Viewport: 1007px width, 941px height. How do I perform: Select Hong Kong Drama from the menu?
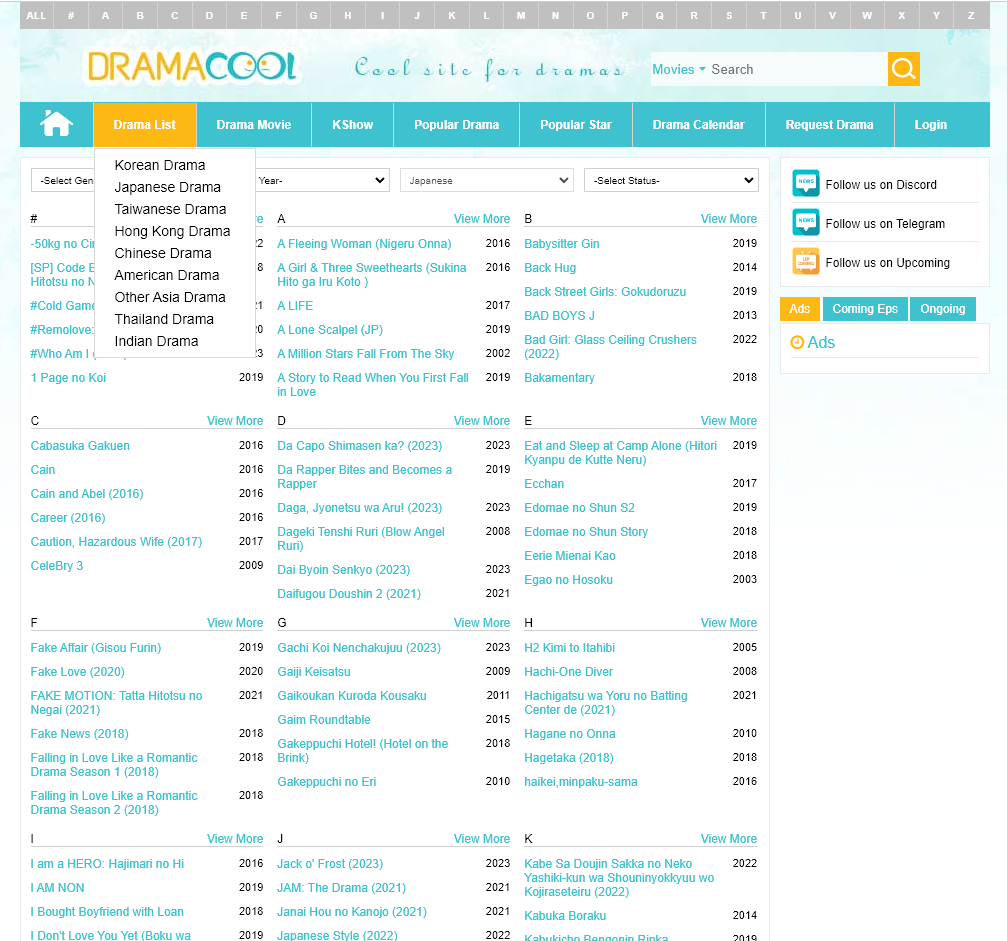pyautogui.click(x=172, y=231)
